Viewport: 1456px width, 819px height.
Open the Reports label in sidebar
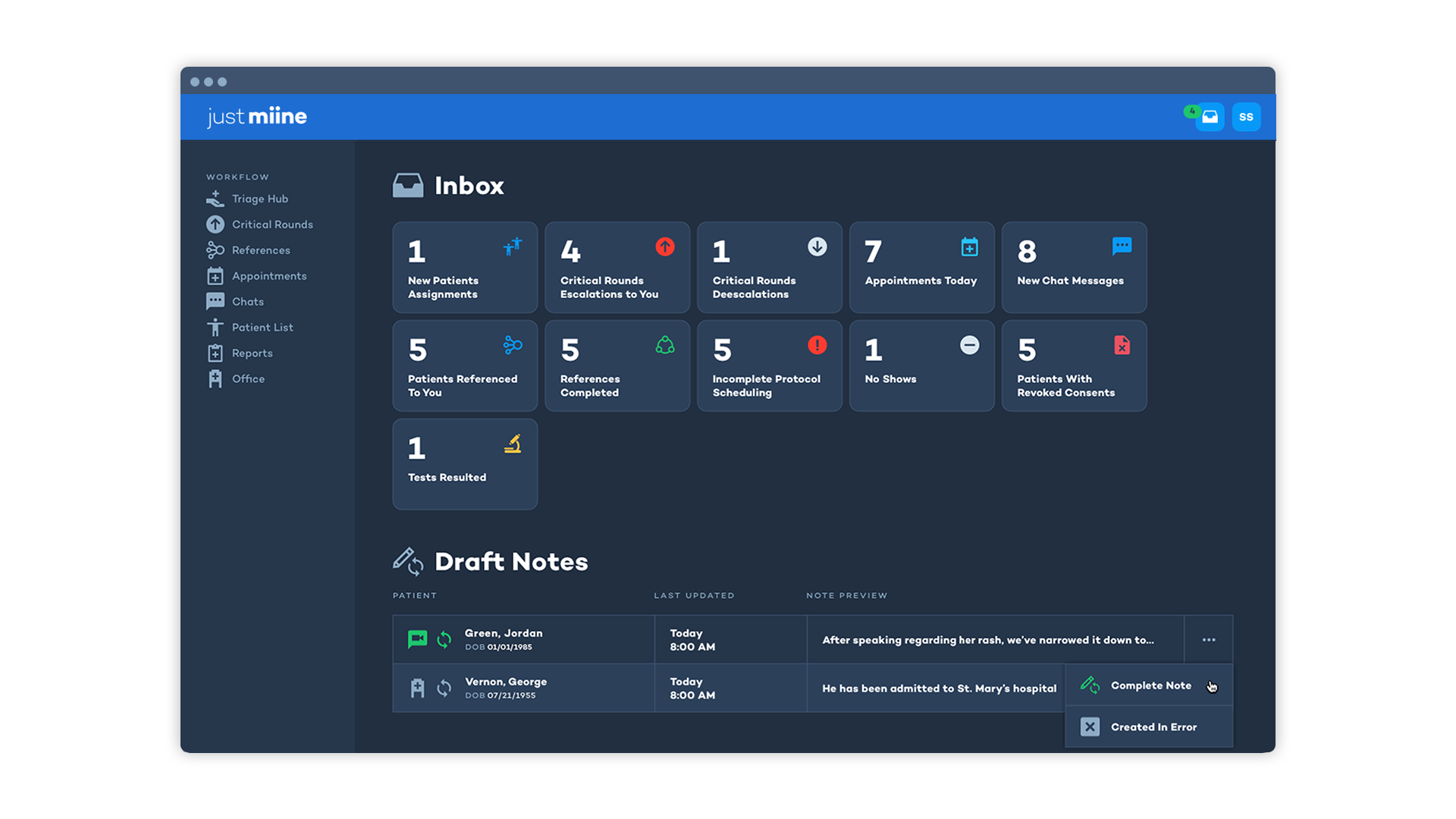(253, 353)
